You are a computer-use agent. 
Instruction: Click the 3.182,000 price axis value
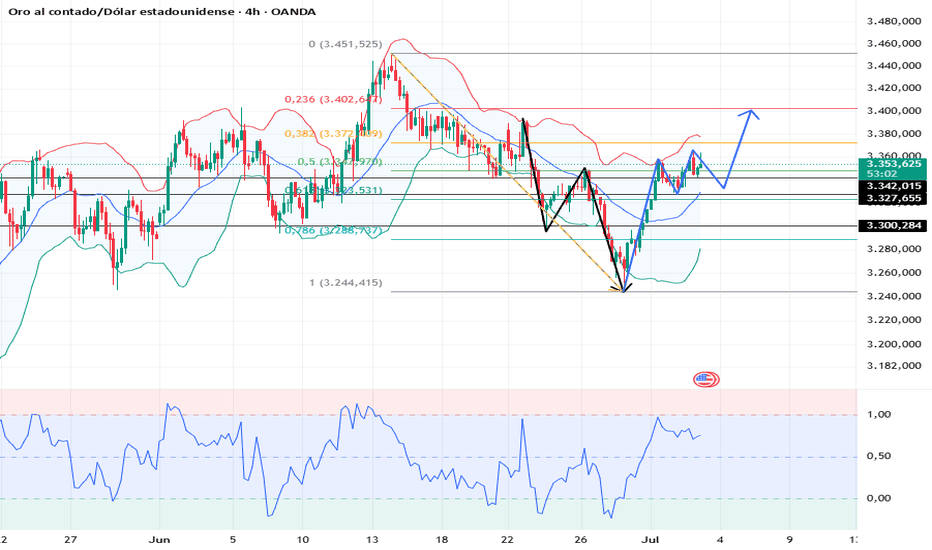coord(894,366)
